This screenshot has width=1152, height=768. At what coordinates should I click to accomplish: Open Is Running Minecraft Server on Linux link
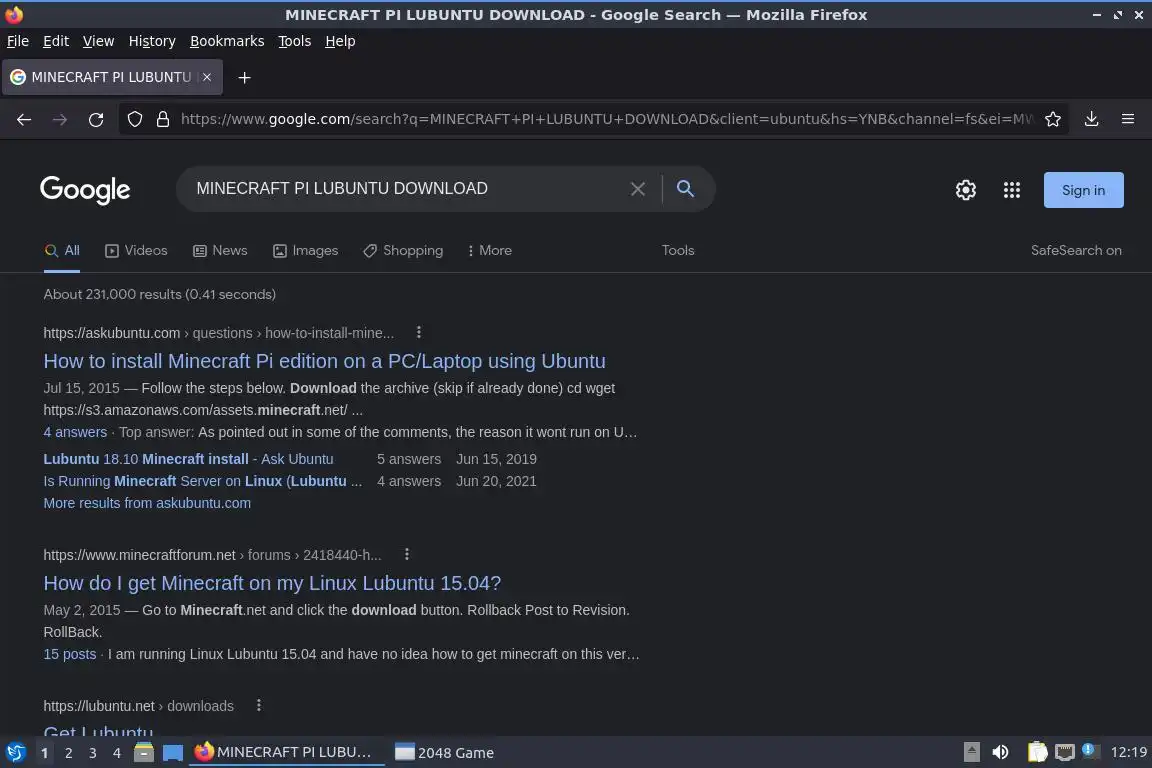(x=203, y=481)
